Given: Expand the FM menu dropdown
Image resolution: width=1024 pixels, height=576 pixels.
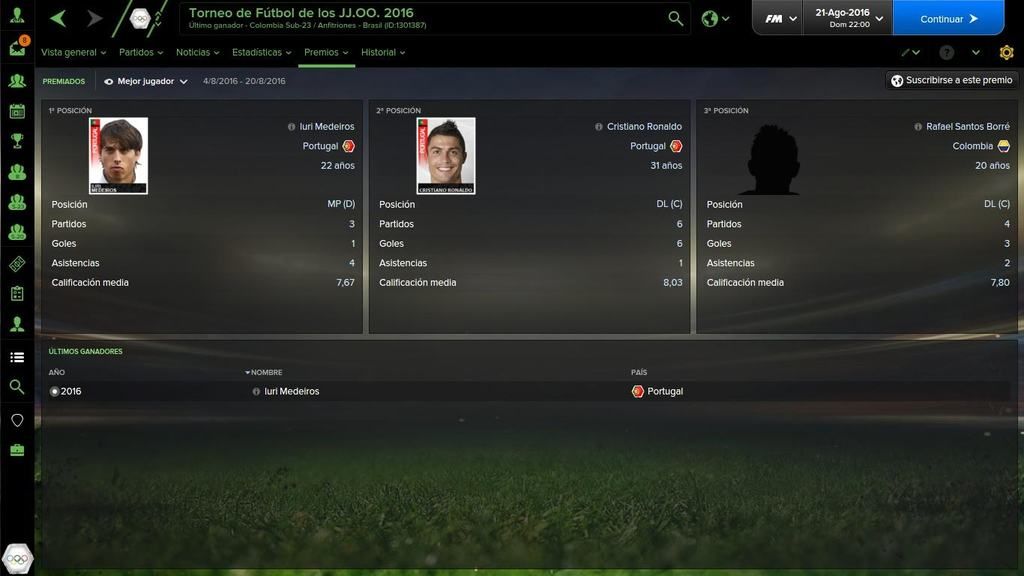Looking at the screenshot, I should (x=780, y=18).
